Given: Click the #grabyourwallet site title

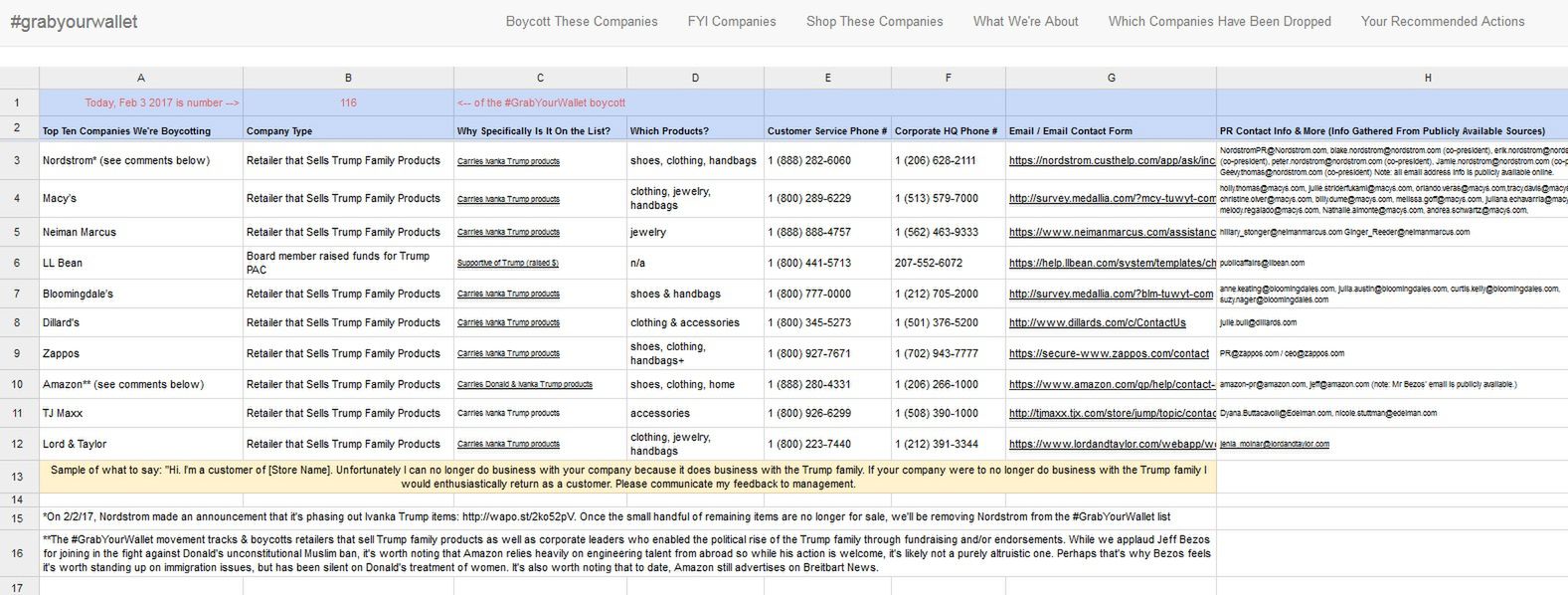Looking at the screenshot, I should click(75, 22).
